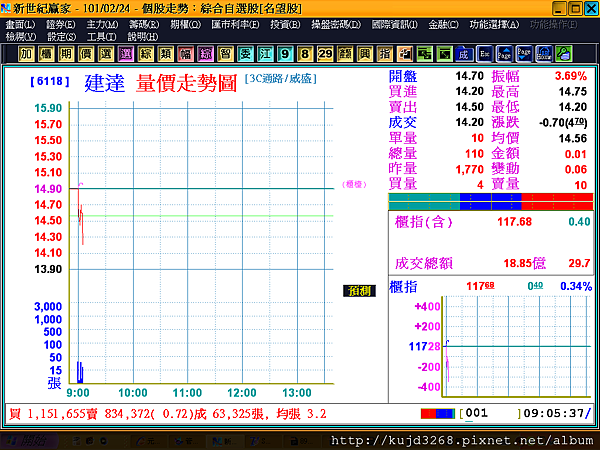Click the Esc toolbar button

point(484,54)
